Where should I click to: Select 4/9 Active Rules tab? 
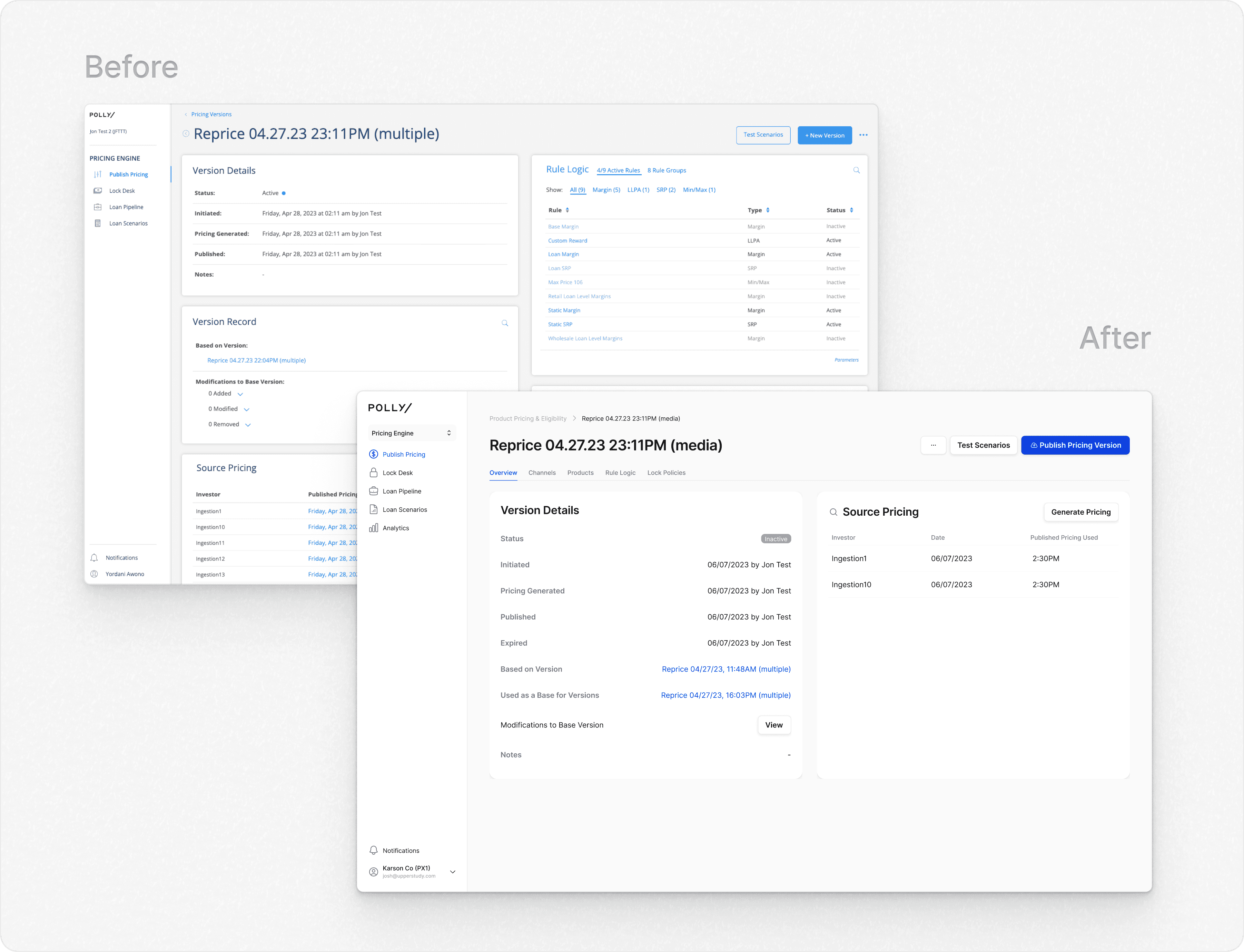618,170
